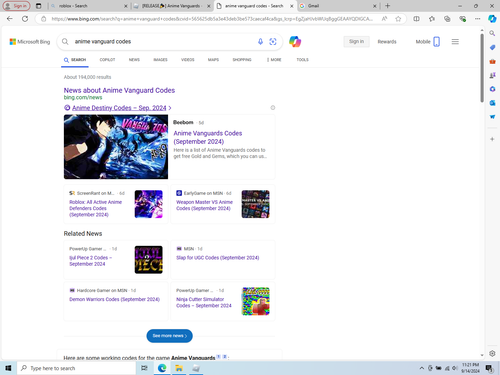Click Edge sidebar search icon
500x375 pixels.
[492, 33]
